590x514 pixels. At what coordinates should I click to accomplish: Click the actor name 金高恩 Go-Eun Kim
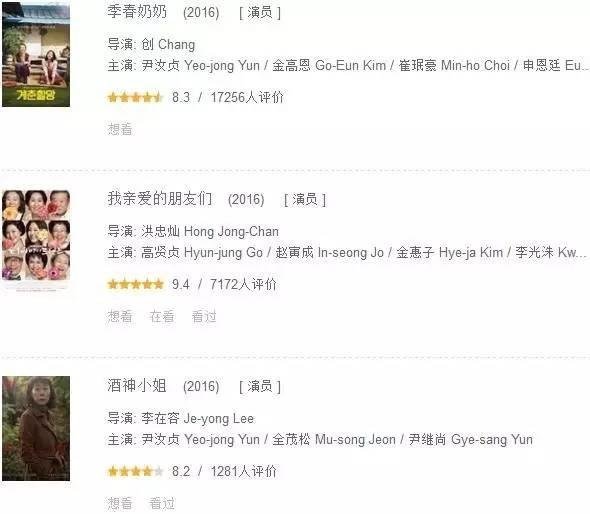329,65
